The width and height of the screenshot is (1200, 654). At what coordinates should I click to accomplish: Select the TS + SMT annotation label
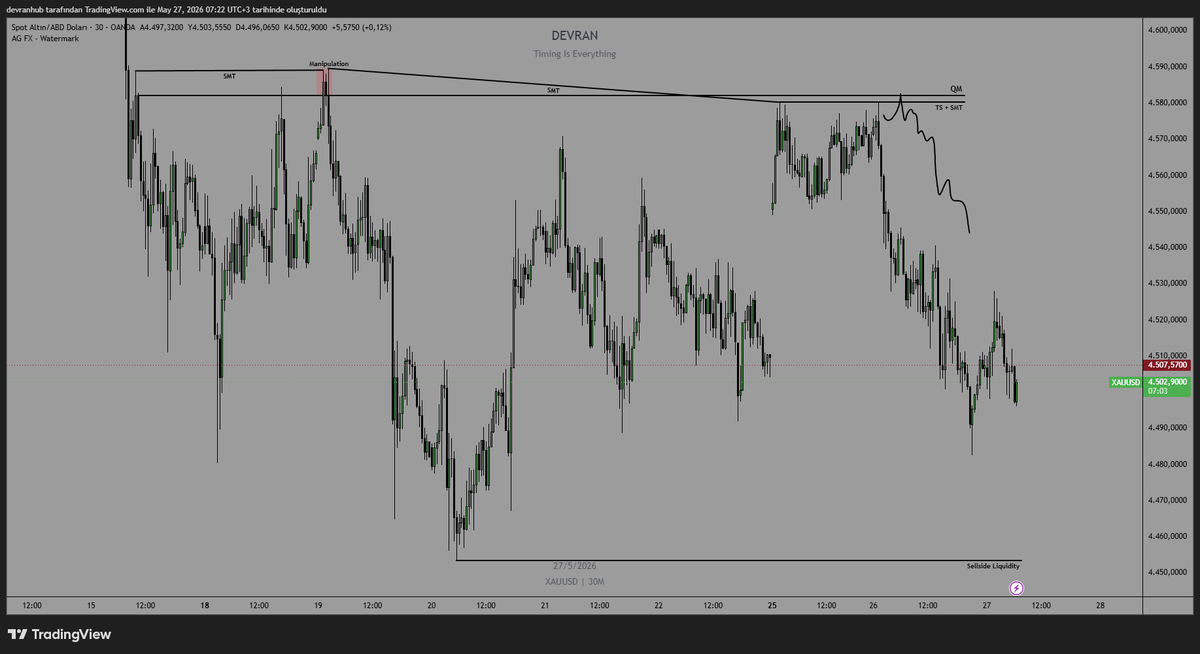[x=949, y=107]
